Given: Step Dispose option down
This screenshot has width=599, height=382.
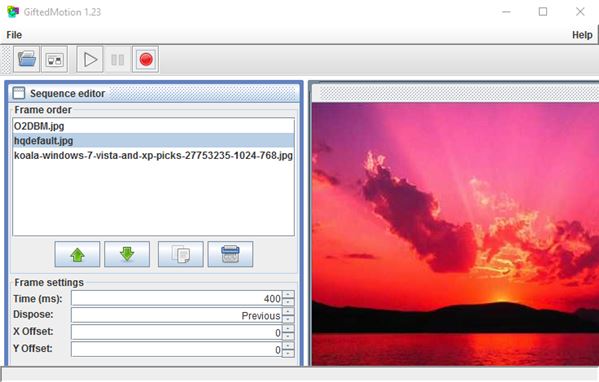Looking at the screenshot, I should point(288,319).
